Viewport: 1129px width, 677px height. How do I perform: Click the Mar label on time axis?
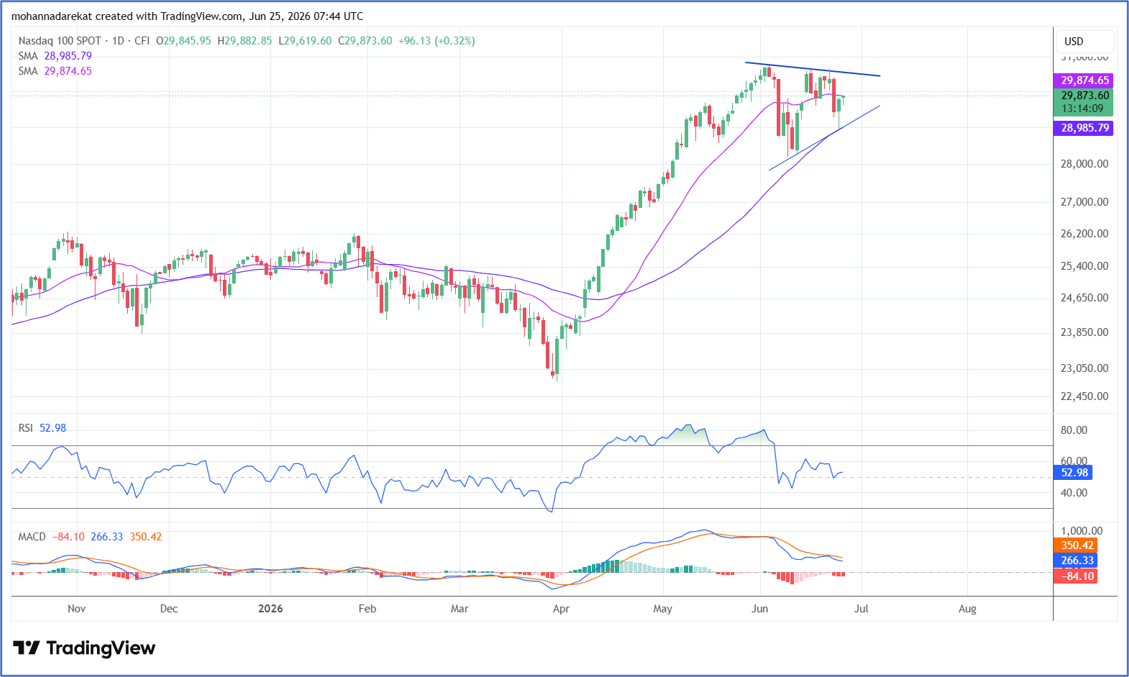pos(459,609)
